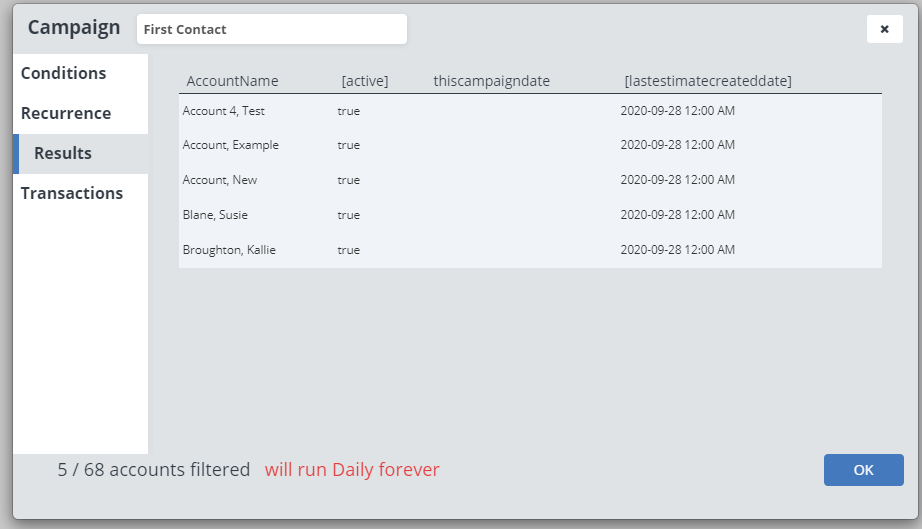922x529 pixels.
Task: Click the active value for Account 4, Test
Action: point(348,111)
